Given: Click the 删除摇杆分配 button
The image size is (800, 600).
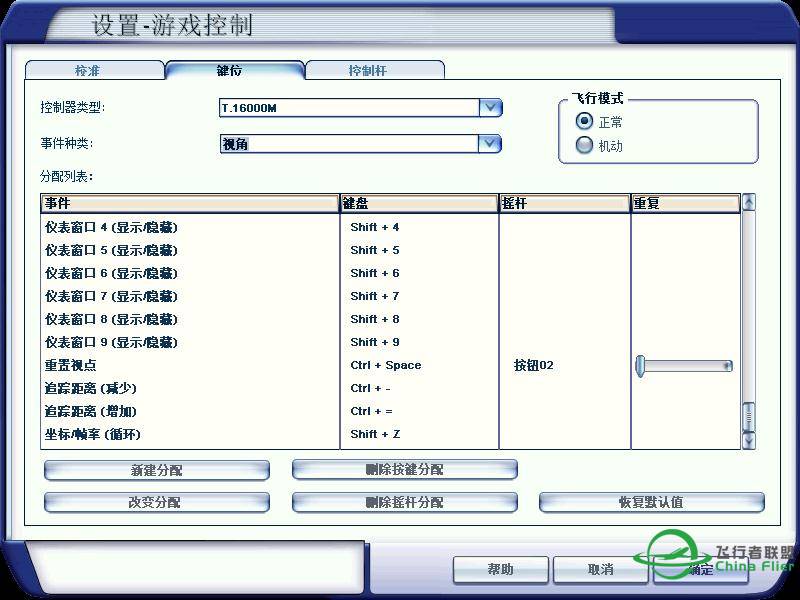Looking at the screenshot, I should click(x=404, y=502).
